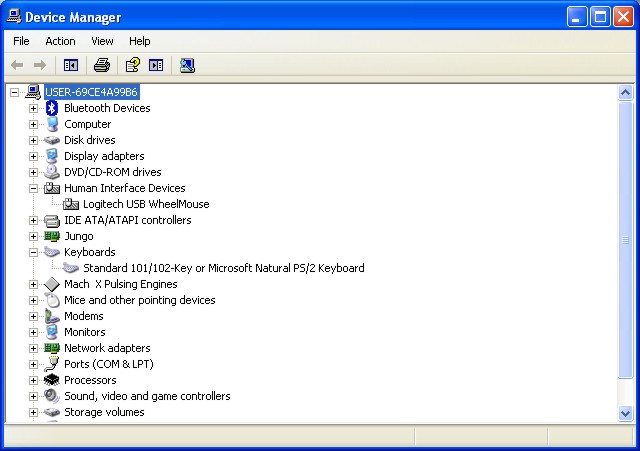640x451 pixels.
Task: Expand Mice and other pointing devices
Action: click(x=33, y=300)
